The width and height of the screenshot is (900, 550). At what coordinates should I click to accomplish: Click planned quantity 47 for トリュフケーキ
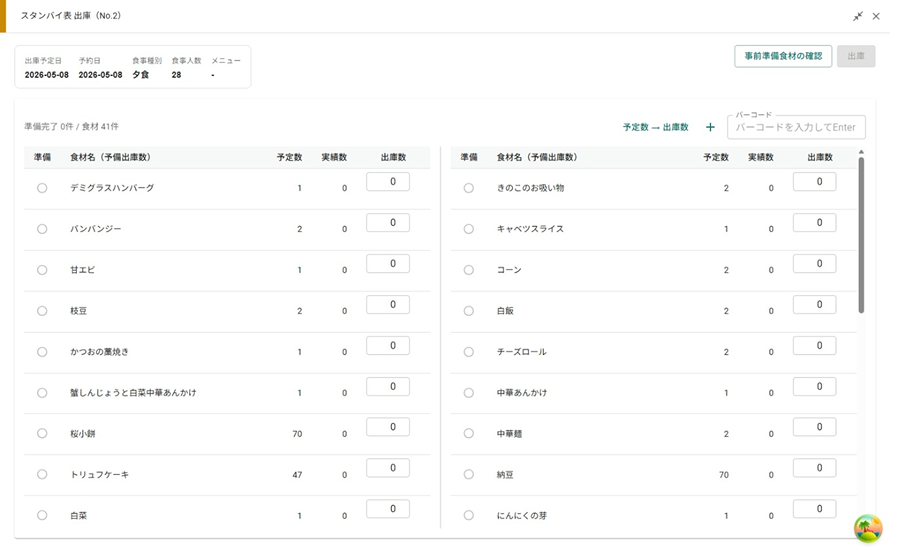click(x=297, y=475)
